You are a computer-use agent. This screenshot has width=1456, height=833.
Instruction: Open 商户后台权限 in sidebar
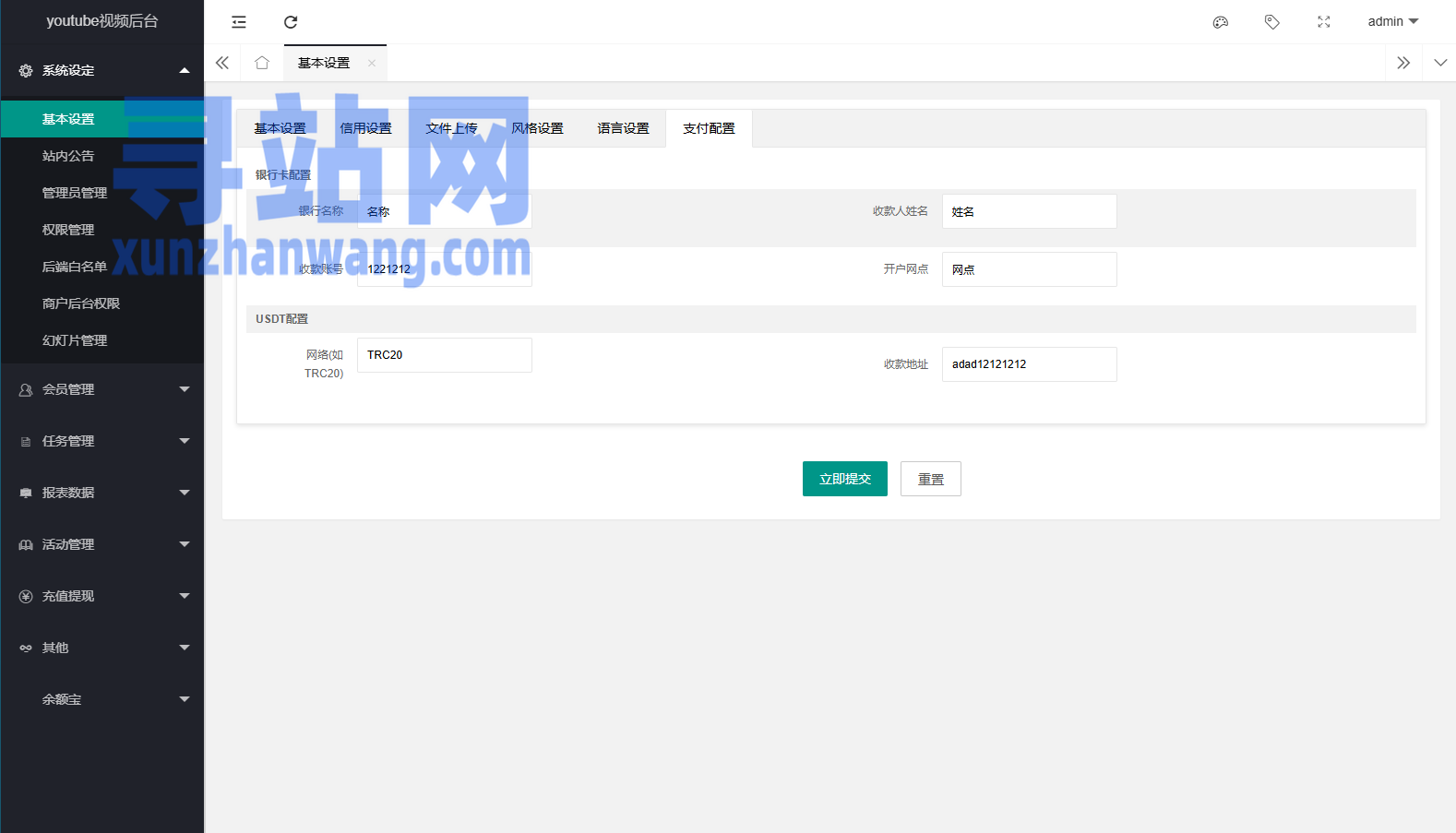(102, 303)
